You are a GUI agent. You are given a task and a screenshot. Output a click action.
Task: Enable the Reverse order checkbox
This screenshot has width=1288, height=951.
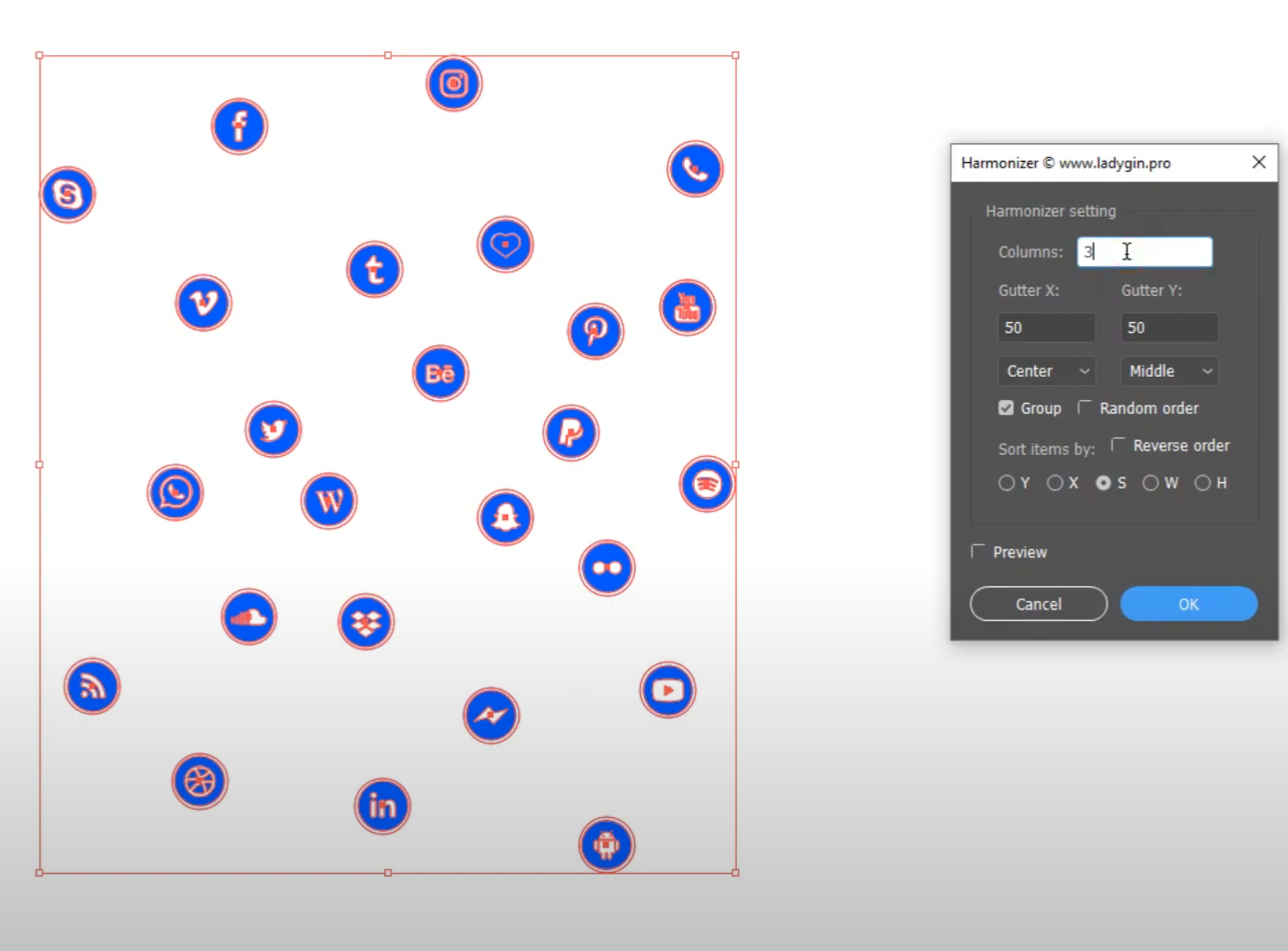coord(1119,445)
